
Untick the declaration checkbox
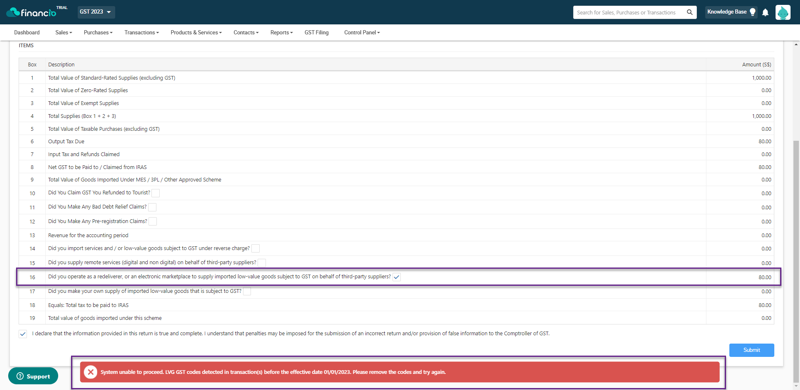[x=23, y=333]
